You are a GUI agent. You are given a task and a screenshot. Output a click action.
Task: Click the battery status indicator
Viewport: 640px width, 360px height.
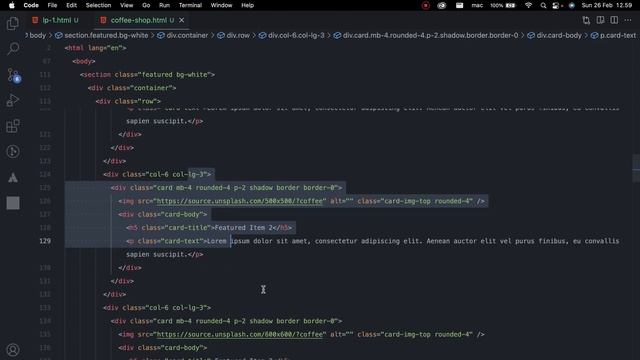click(x=503, y=5)
